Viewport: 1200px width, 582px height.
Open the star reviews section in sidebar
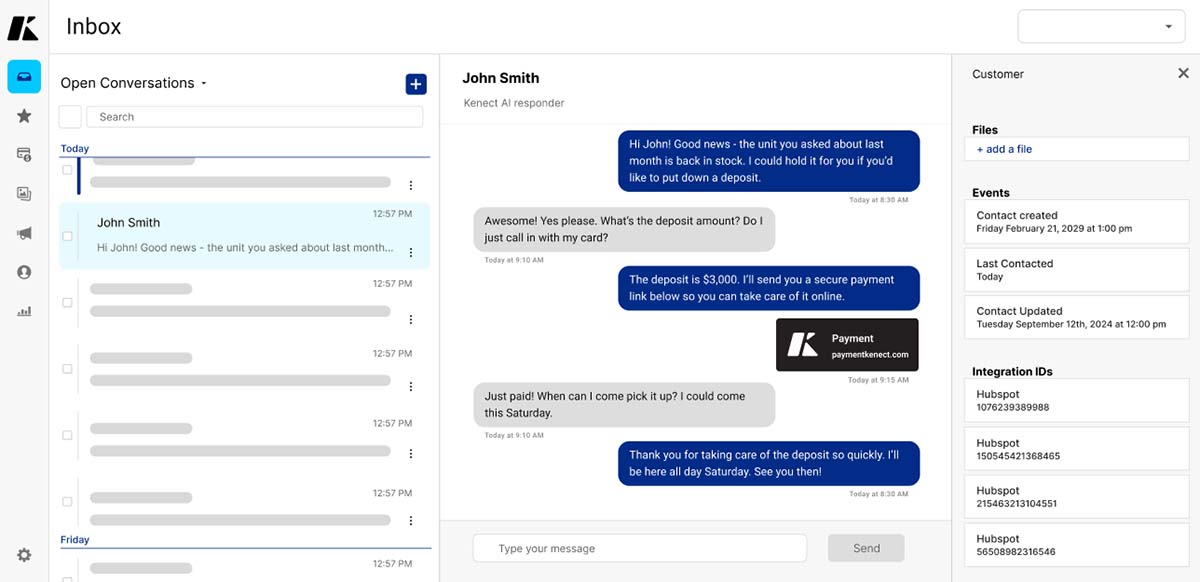(x=24, y=116)
